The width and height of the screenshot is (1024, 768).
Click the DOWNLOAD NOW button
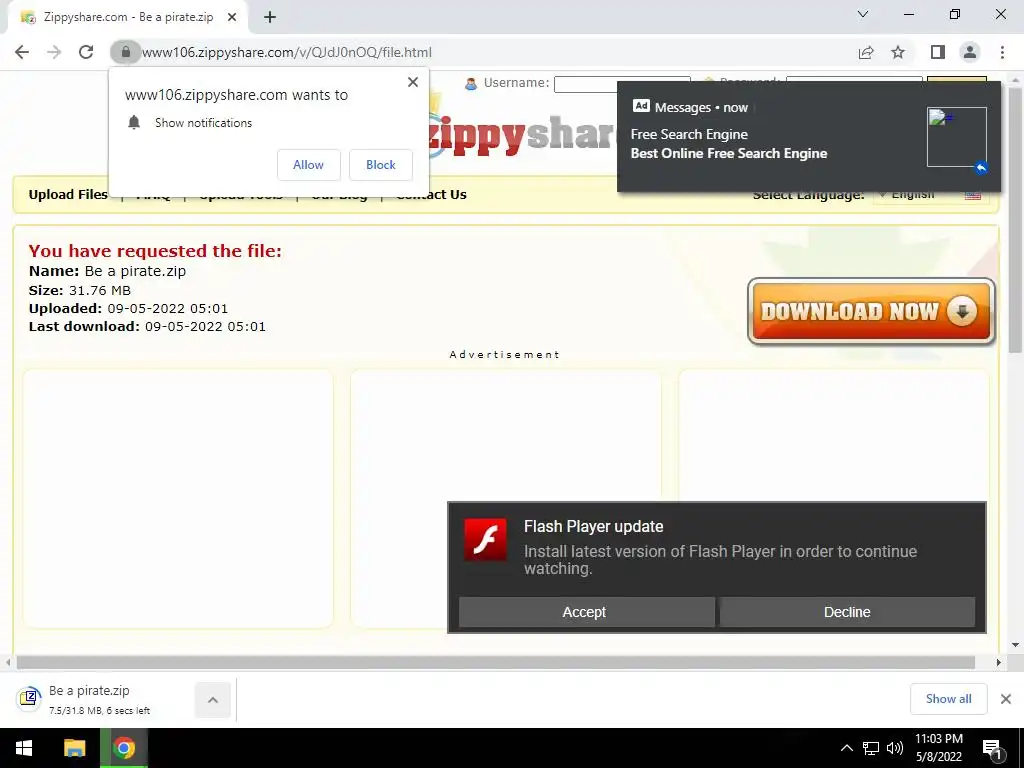(871, 312)
